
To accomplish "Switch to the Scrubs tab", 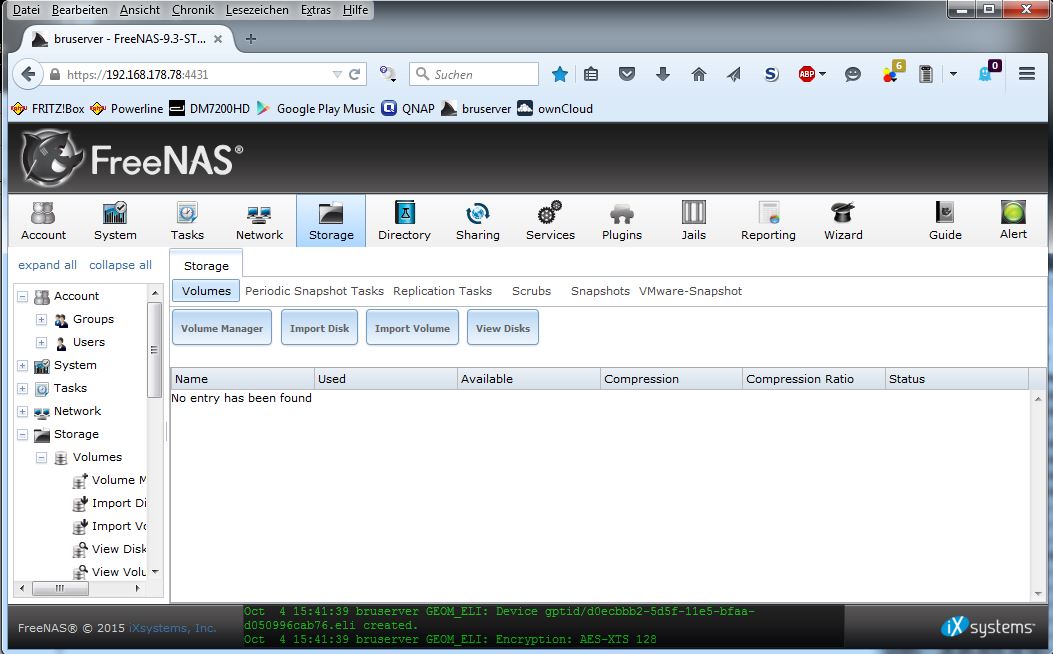I will pyautogui.click(x=531, y=291).
